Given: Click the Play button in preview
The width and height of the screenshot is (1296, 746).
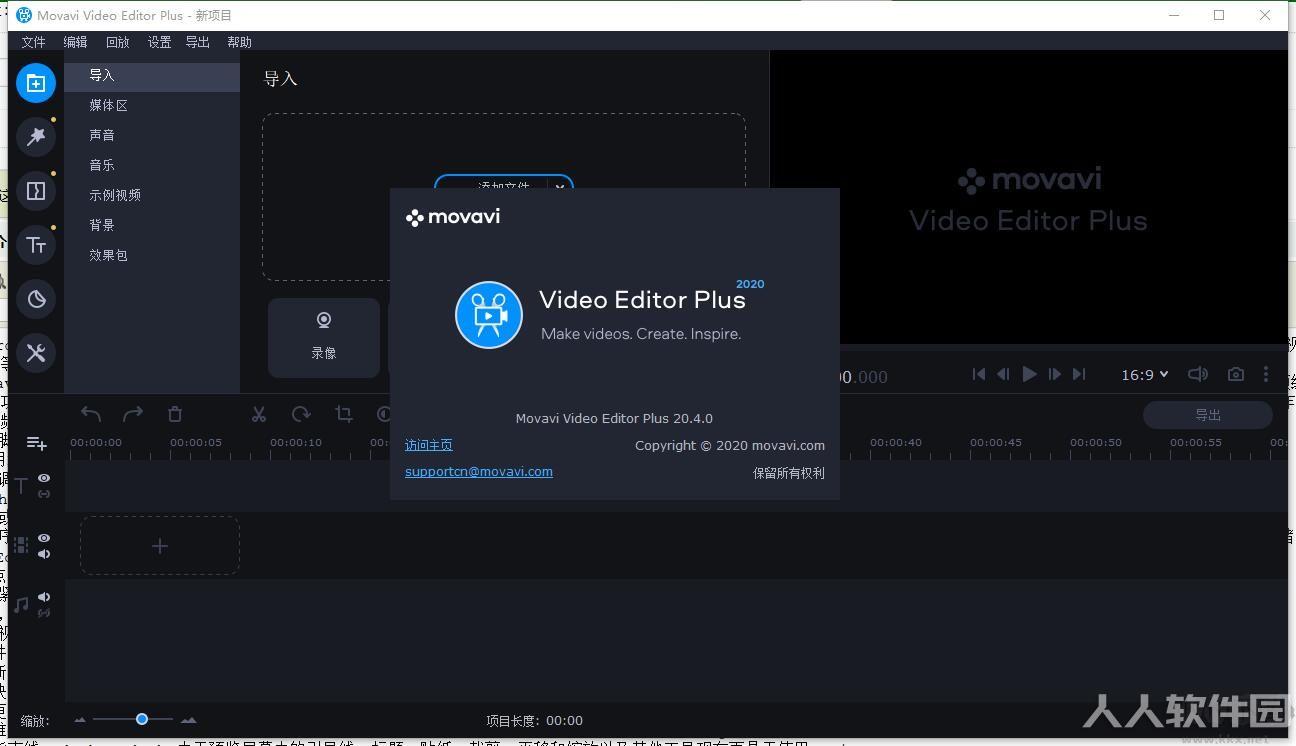Looking at the screenshot, I should click(x=1029, y=374).
